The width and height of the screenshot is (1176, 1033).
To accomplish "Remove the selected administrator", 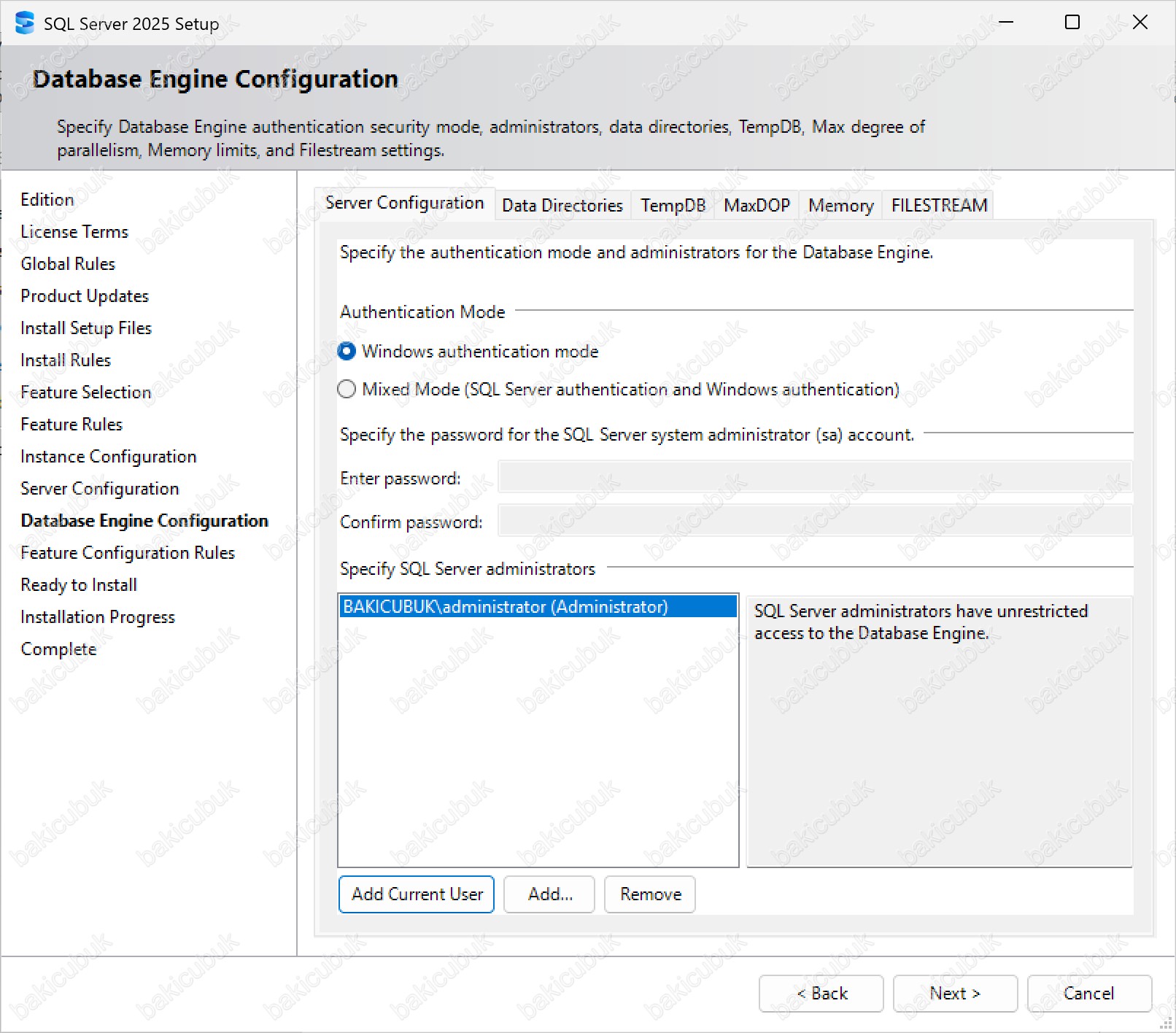I will pos(650,894).
